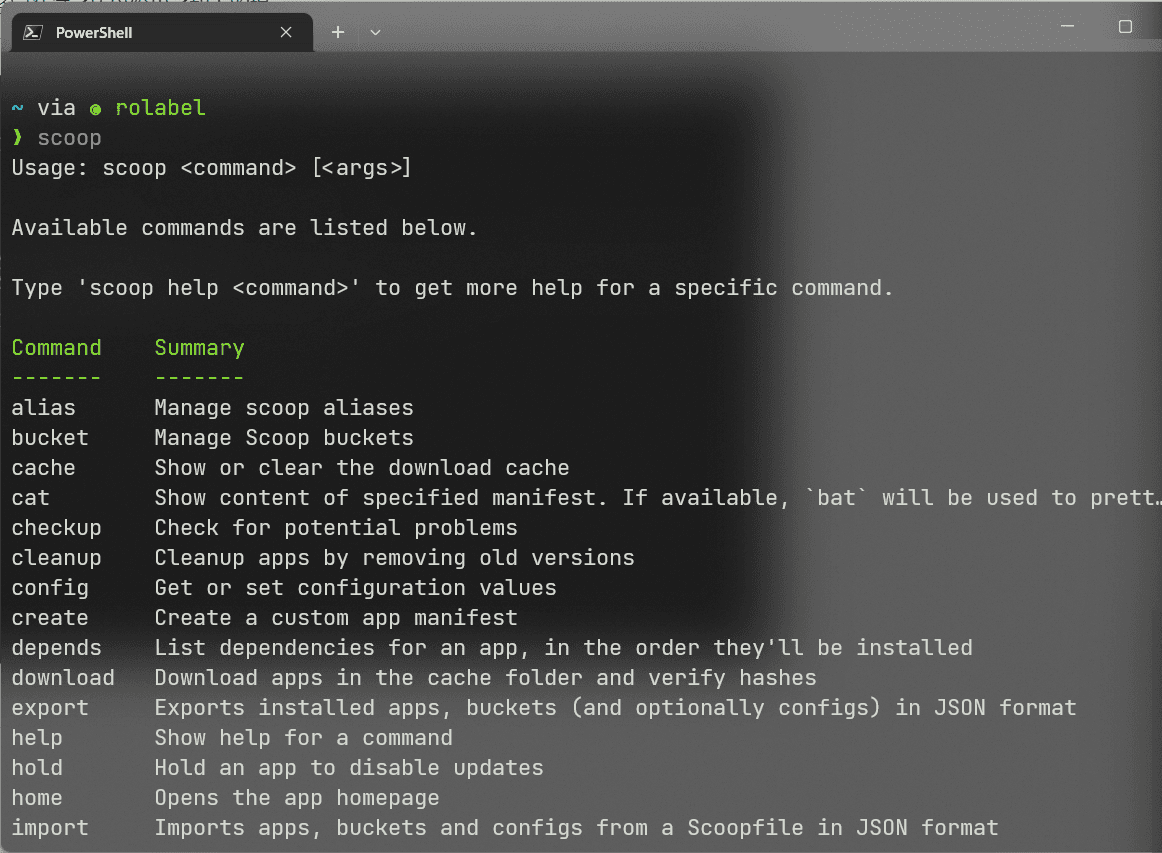Viewport: 1162px width, 853px height.
Task: Expand the new tab profile dropdown
Action: 375,33
